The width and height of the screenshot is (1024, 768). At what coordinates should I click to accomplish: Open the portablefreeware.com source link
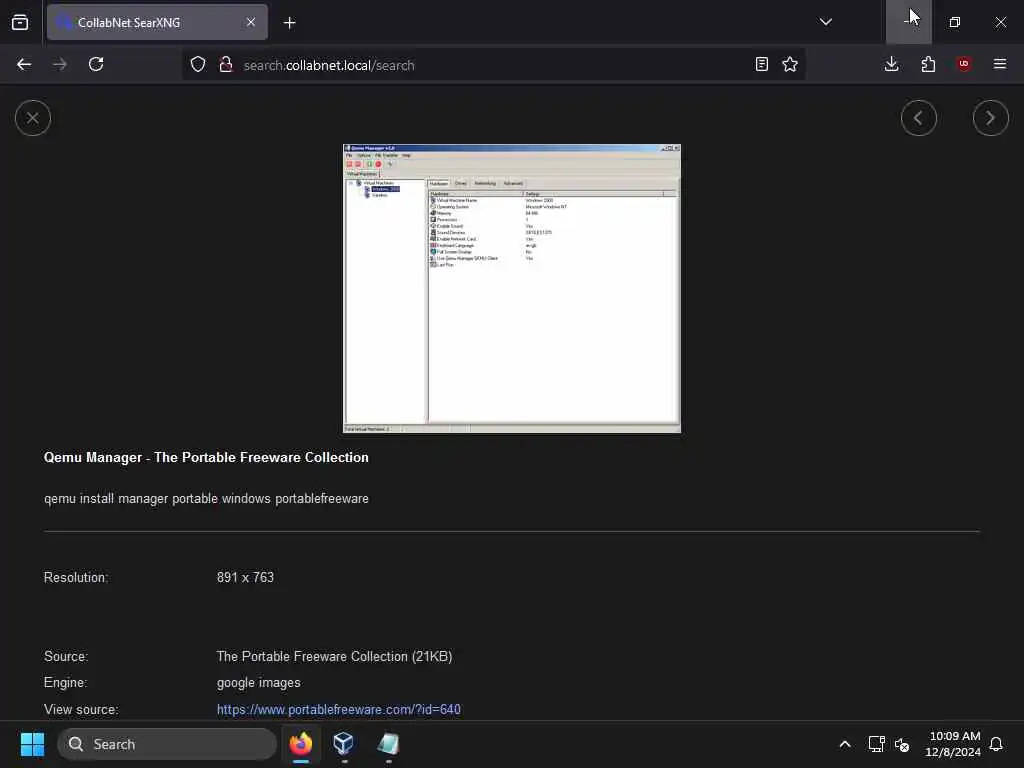click(338, 709)
